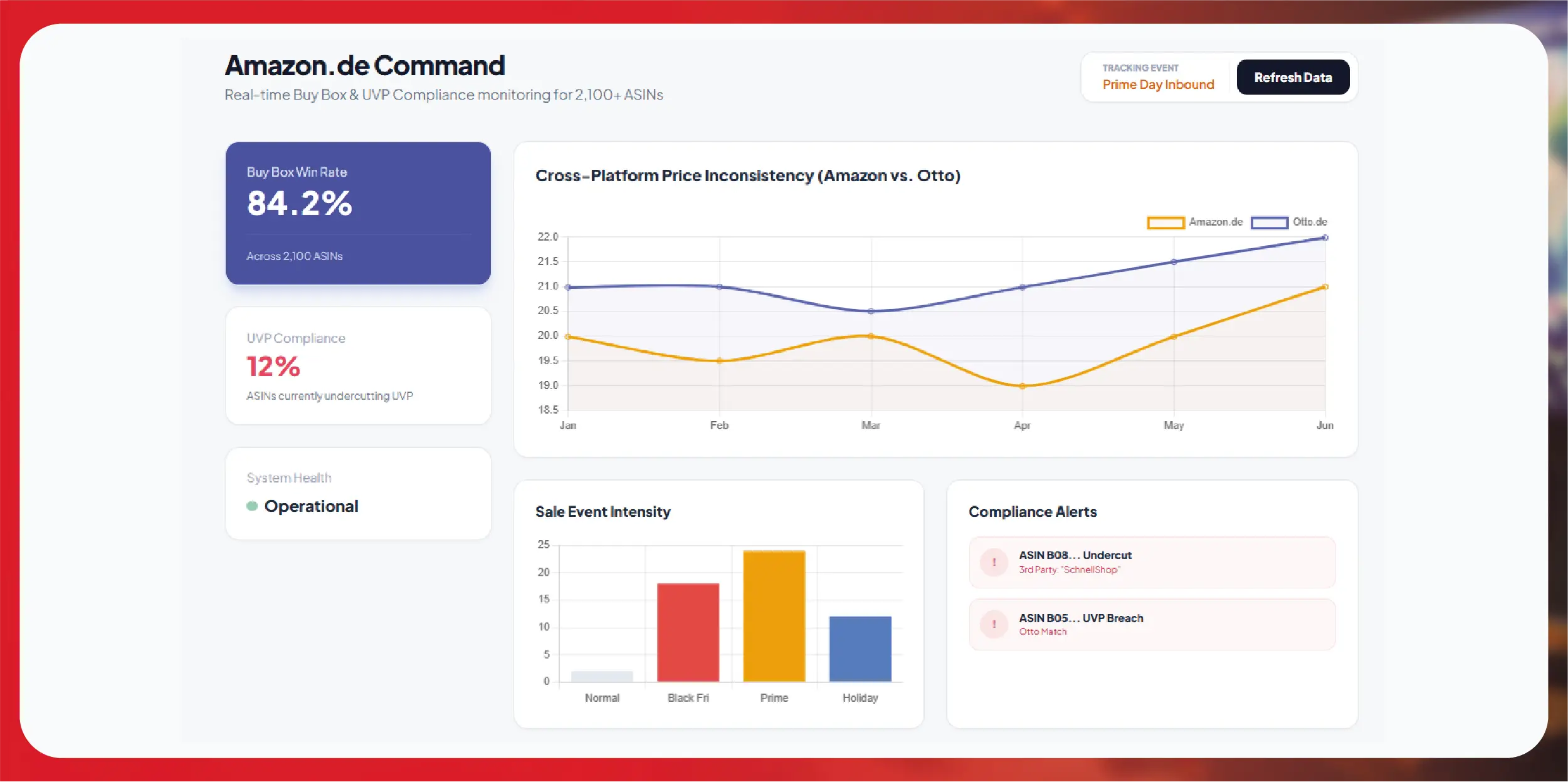Open the Prime Day Inbound tracking event
Screen dimensions: 1568x782
[1158, 85]
